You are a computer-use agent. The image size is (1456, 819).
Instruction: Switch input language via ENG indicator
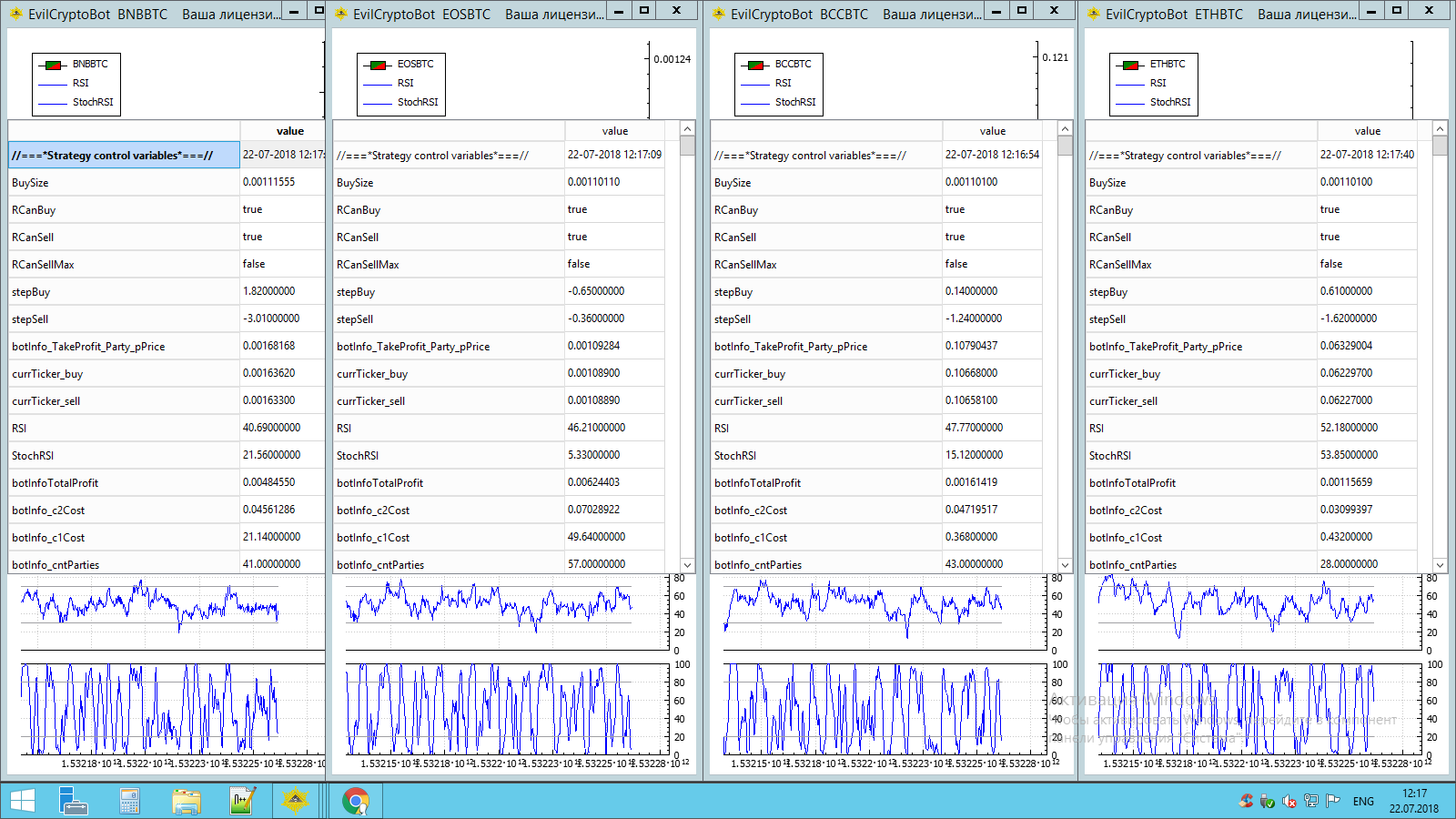(x=1363, y=802)
